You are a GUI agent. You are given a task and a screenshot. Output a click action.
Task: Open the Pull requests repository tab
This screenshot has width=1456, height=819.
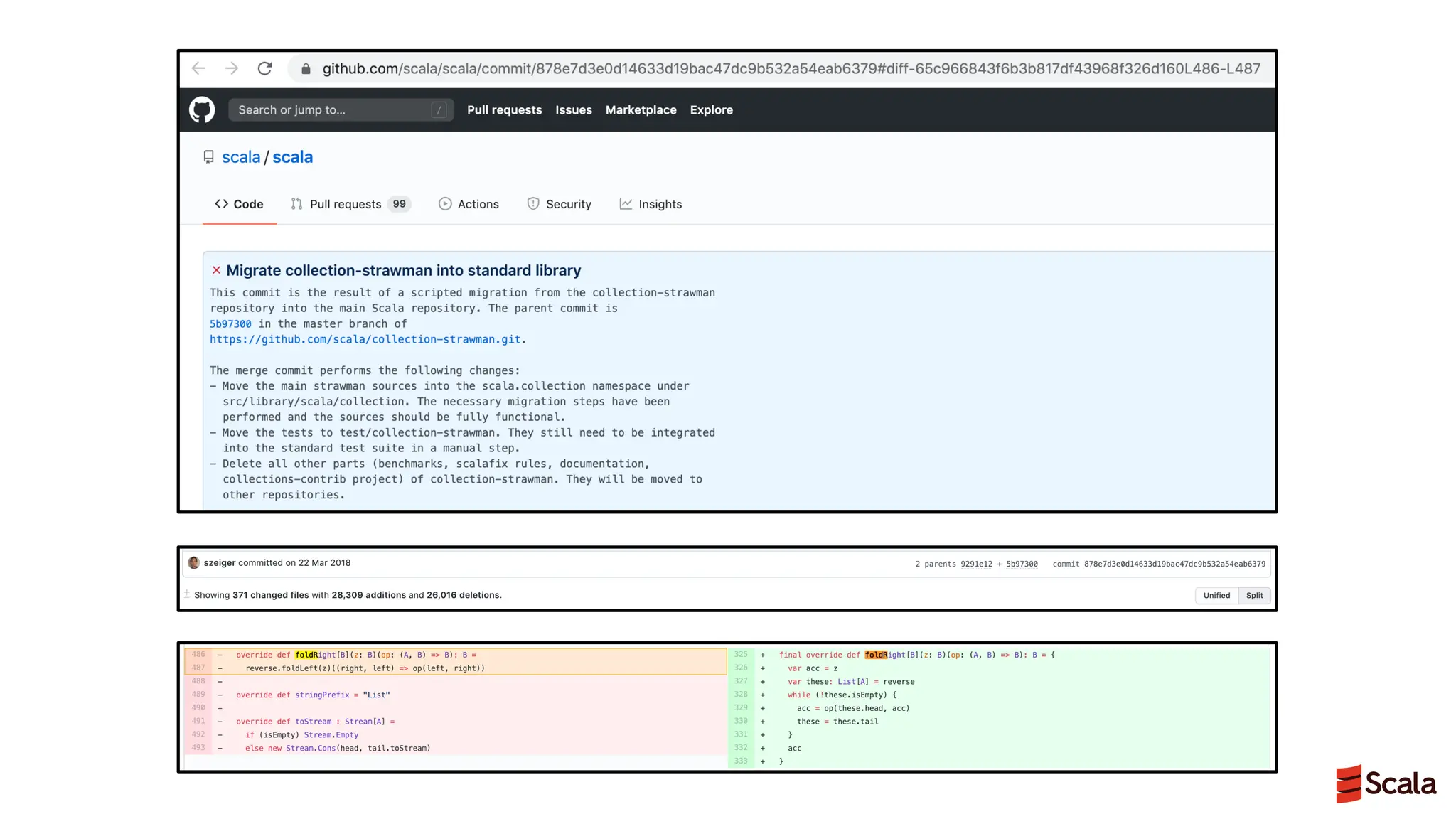[346, 204]
